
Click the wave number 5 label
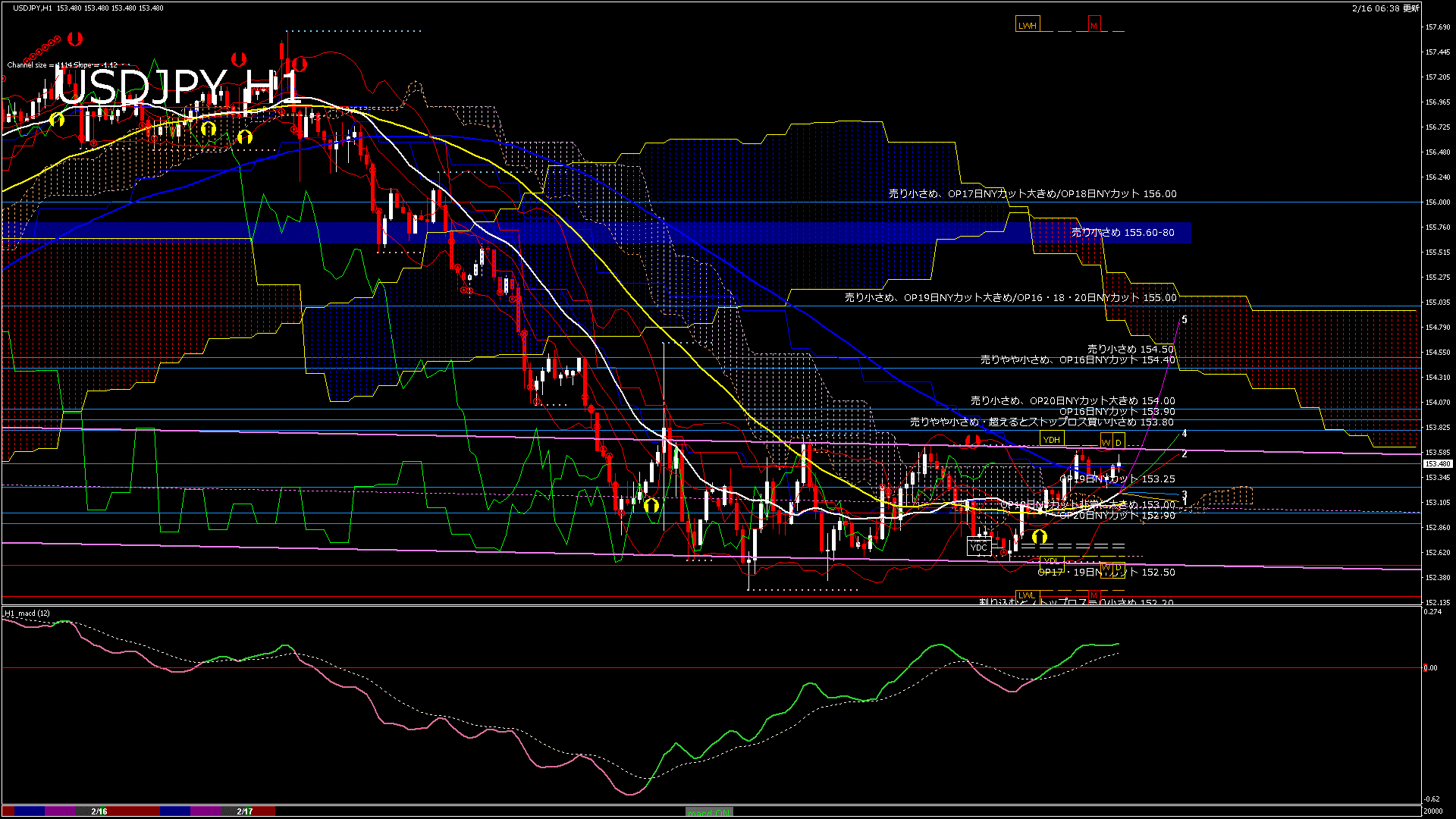click(x=1185, y=320)
